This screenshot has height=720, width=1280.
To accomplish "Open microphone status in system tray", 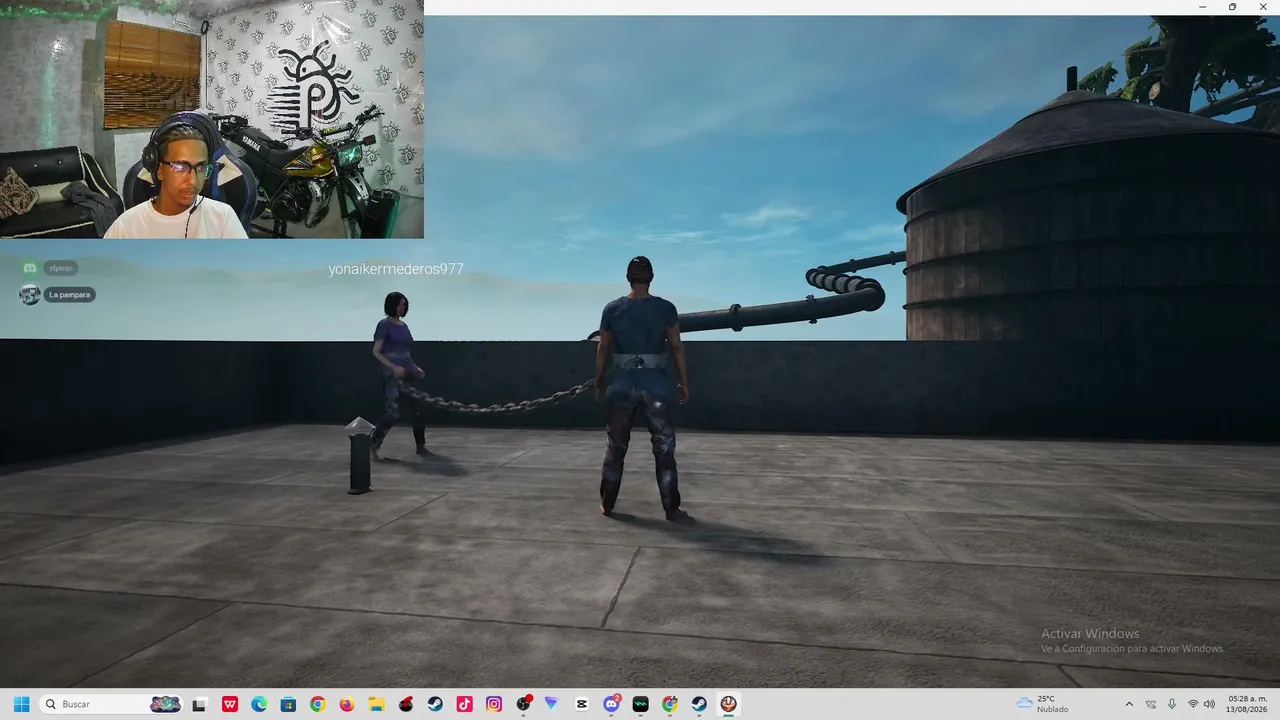I will click(x=1172, y=704).
